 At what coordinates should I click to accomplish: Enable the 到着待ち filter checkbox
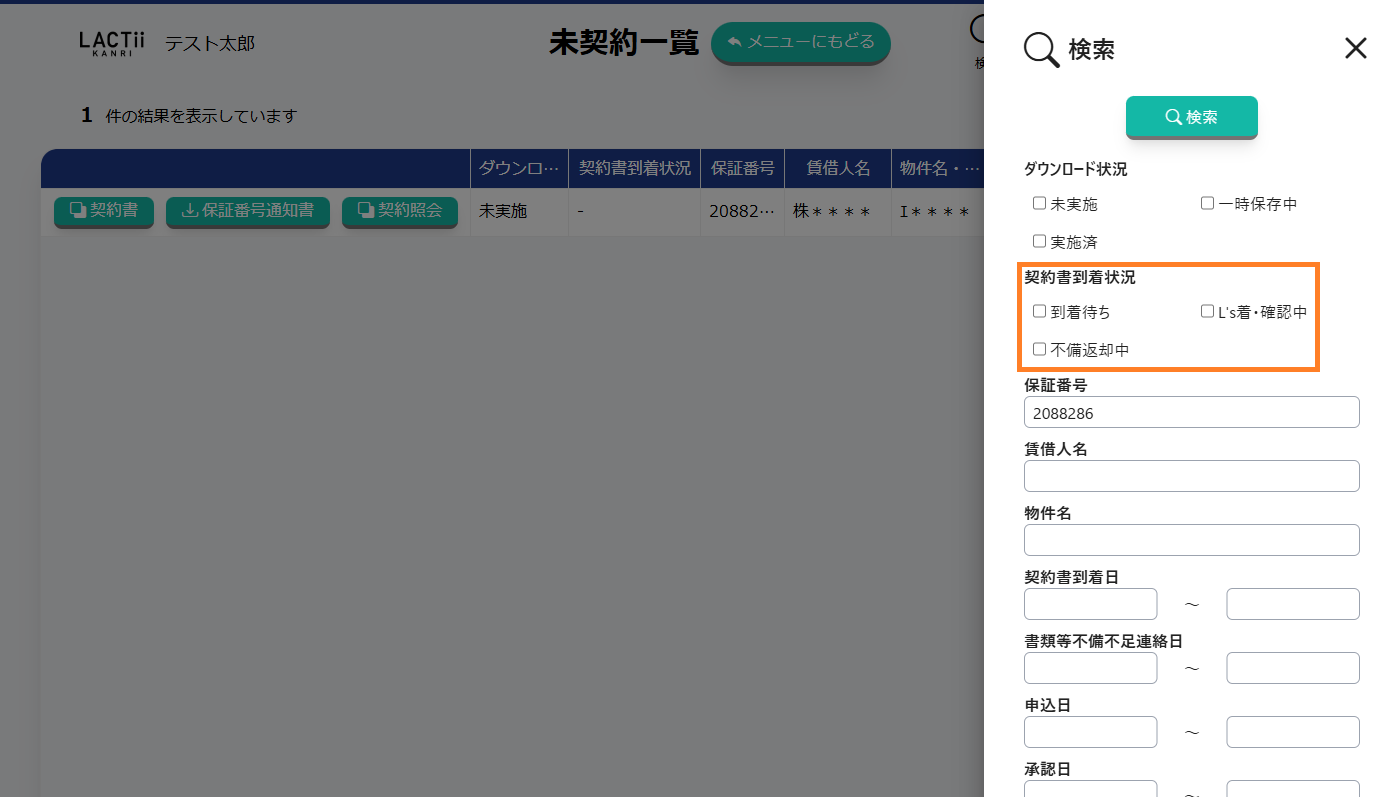tap(1040, 311)
